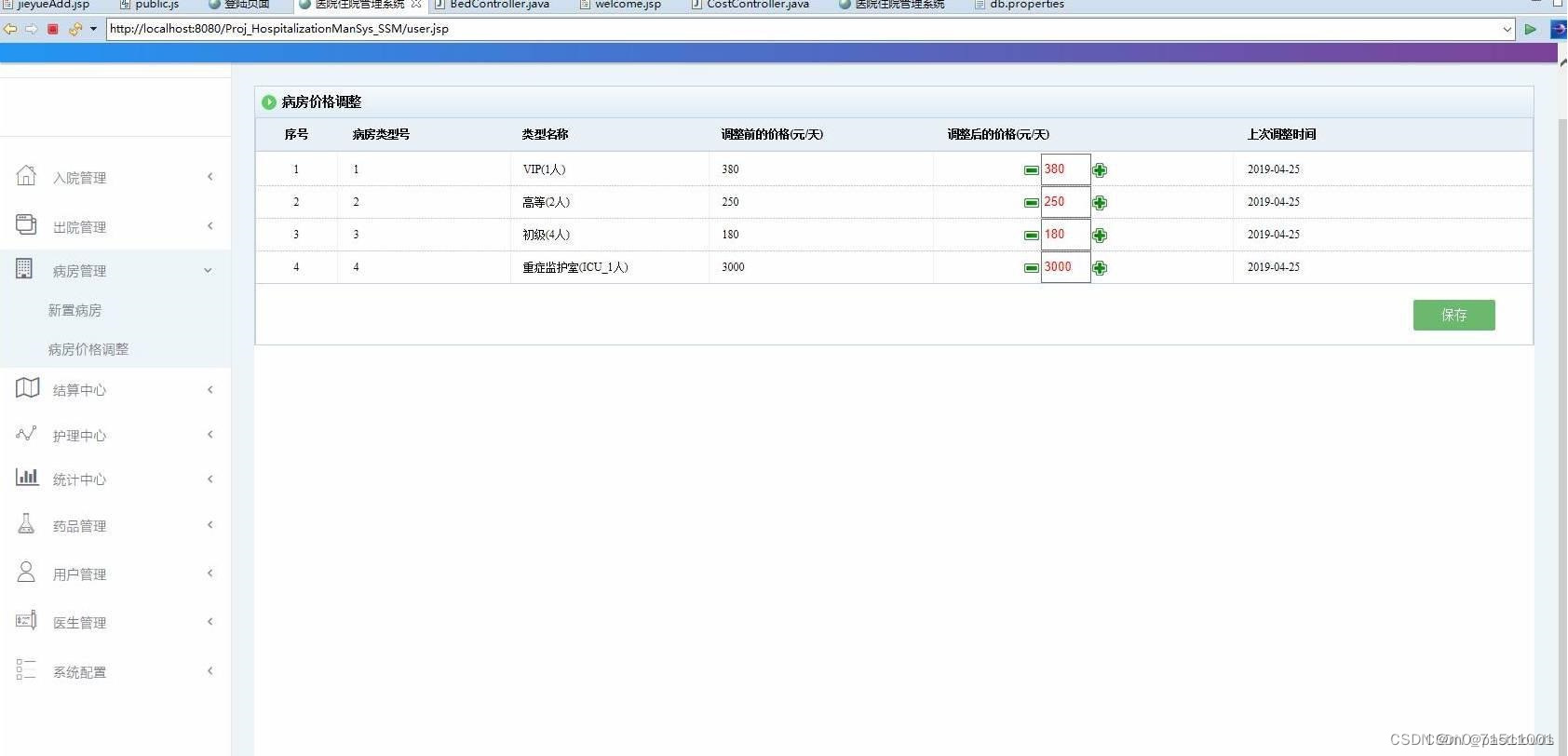Expand the 医生管理 menu chevron
Viewport: 1568px width, 756px height.
click(210, 621)
